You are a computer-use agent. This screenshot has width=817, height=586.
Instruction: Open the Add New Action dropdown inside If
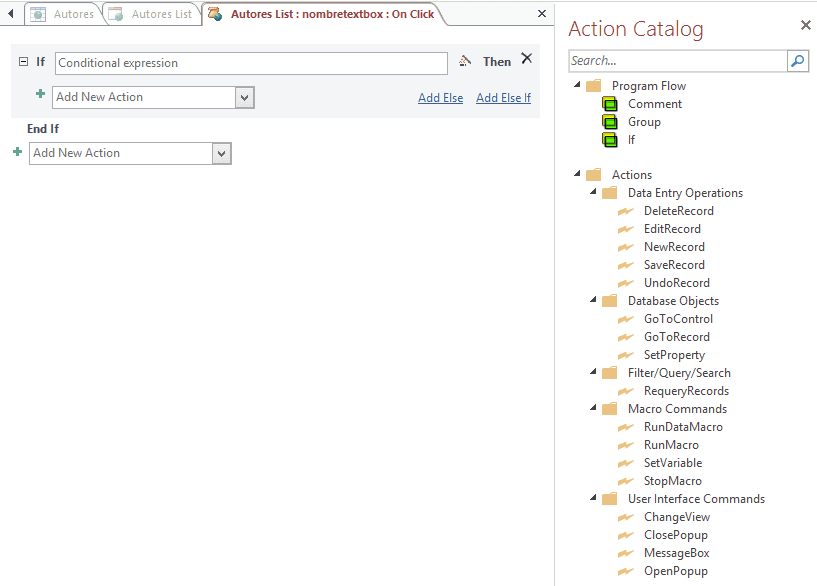[244, 97]
